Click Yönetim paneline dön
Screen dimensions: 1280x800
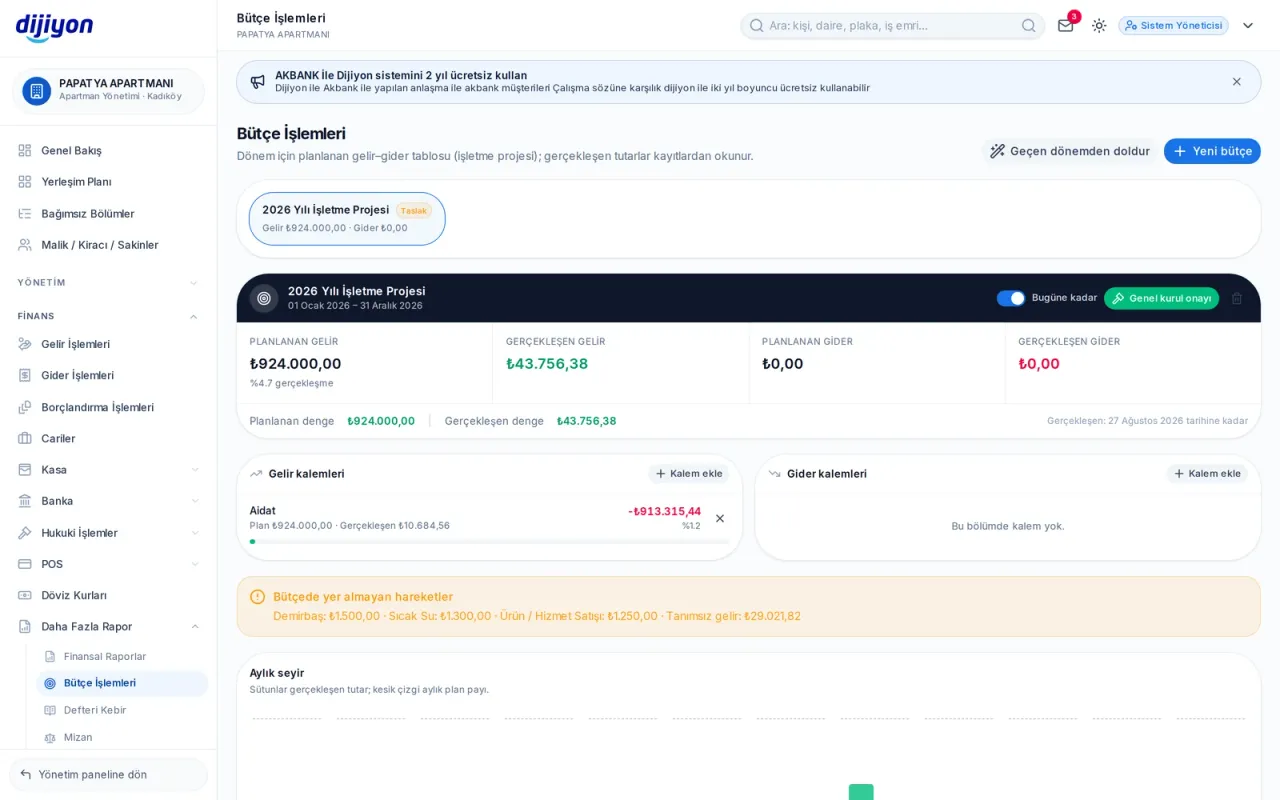(x=108, y=775)
